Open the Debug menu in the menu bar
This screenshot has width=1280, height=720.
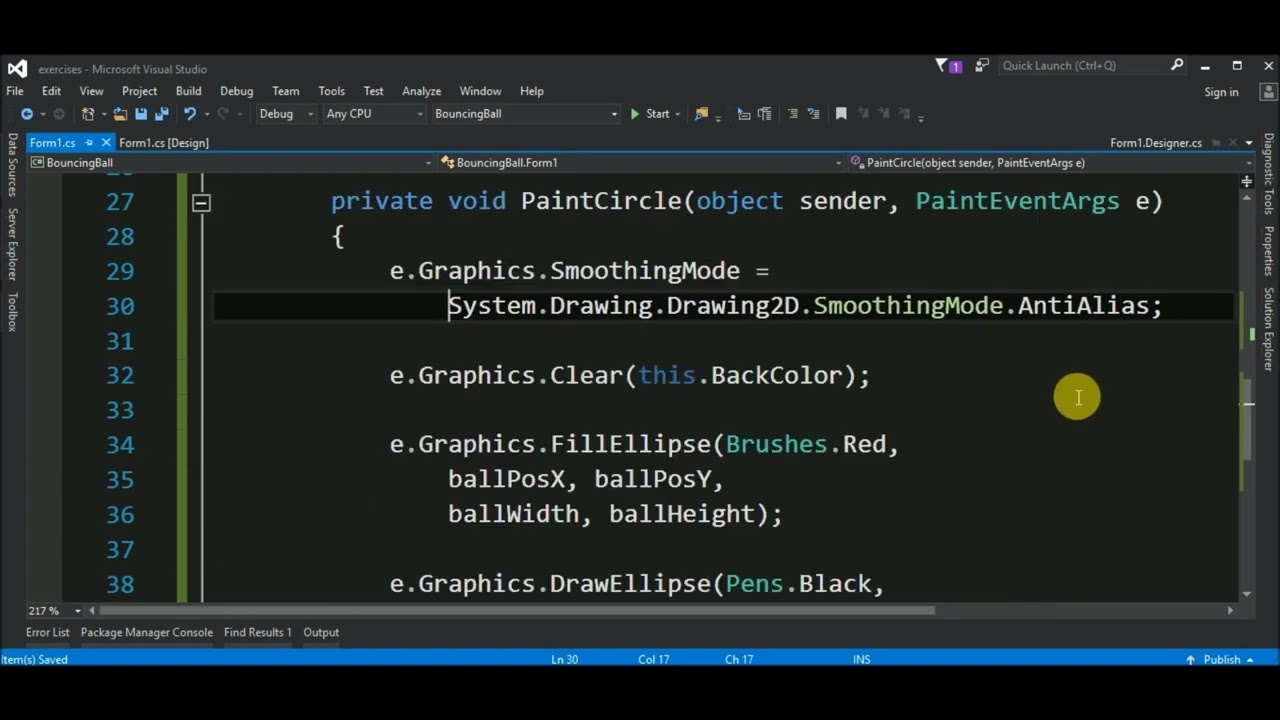click(x=236, y=91)
